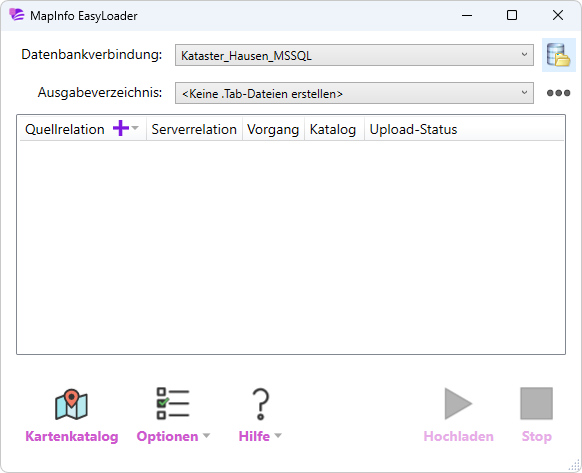Expand the Datenbankverbindung dropdown
The image size is (582, 473).
(x=524, y=55)
